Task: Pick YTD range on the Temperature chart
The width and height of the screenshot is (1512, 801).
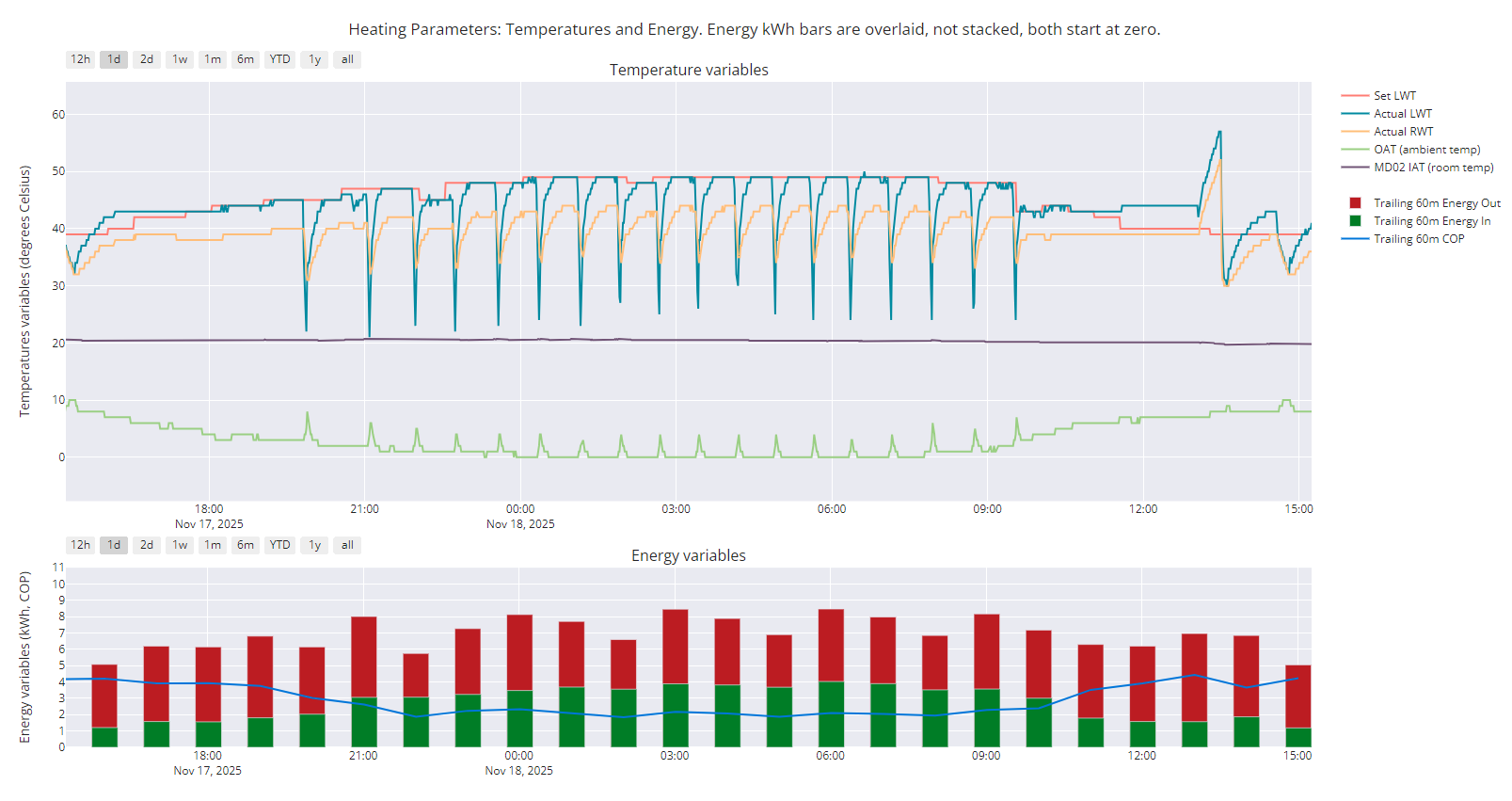Action: (x=279, y=59)
